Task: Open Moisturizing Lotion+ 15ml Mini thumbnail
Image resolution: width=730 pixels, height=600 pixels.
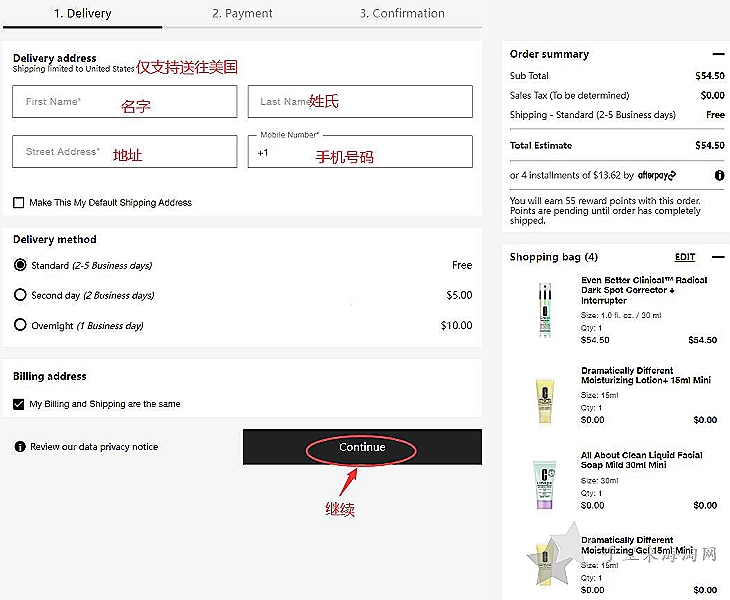Action: [x=545, y=400]
